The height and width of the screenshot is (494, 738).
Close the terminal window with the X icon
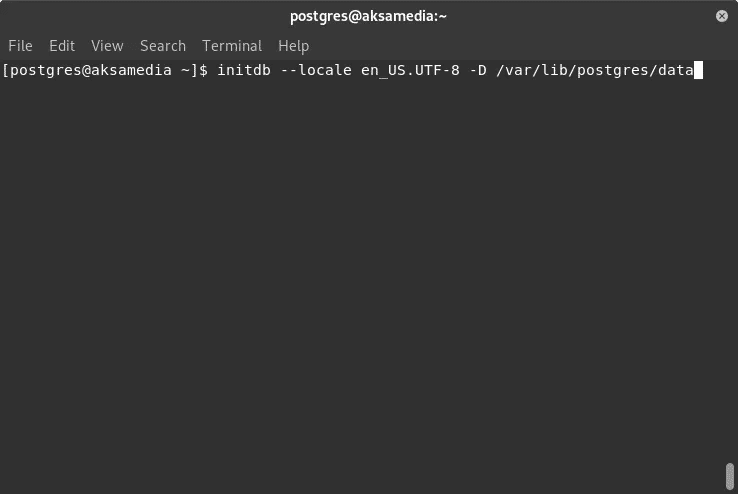pos(722,16)
